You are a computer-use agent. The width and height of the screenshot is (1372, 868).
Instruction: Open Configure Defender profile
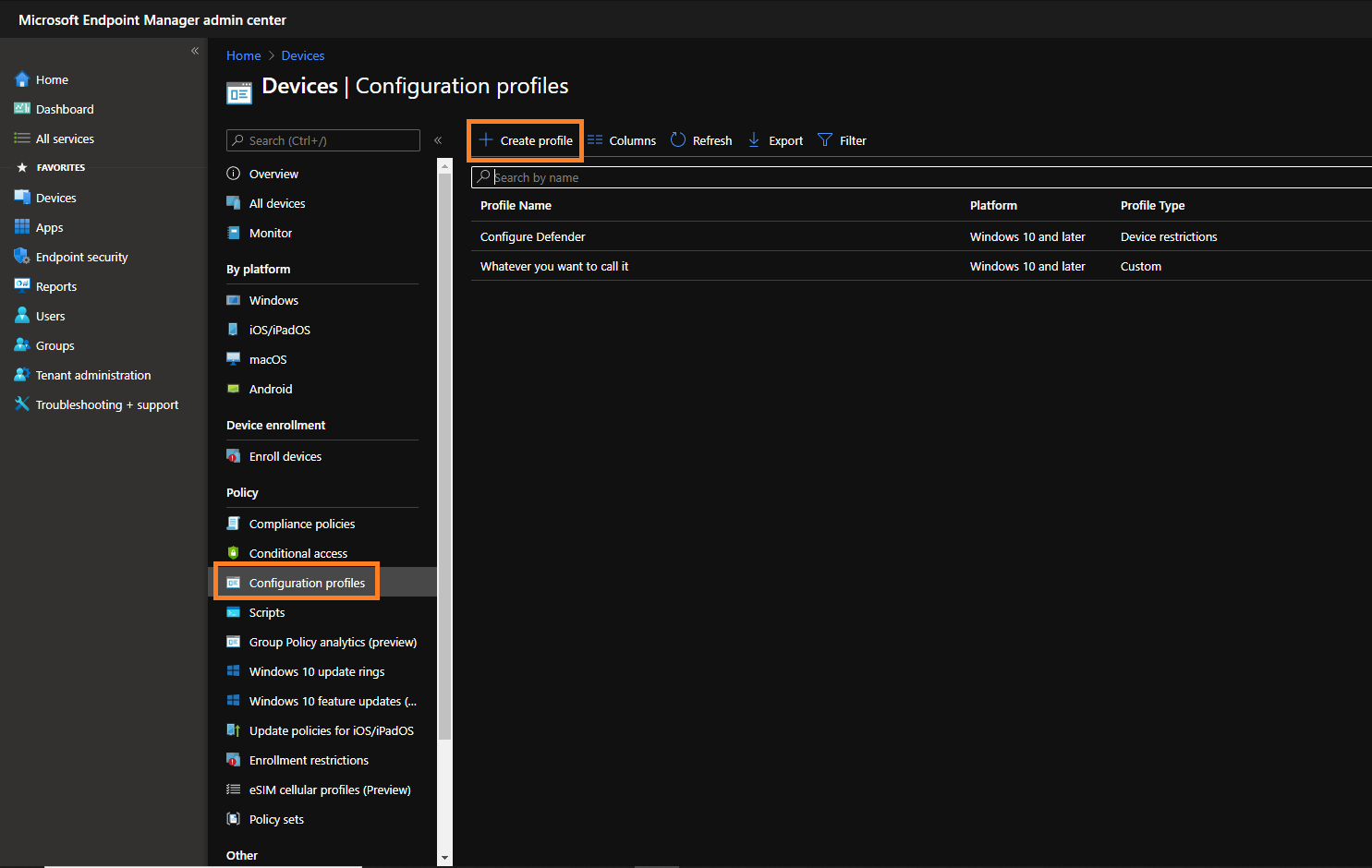(532, 236)
